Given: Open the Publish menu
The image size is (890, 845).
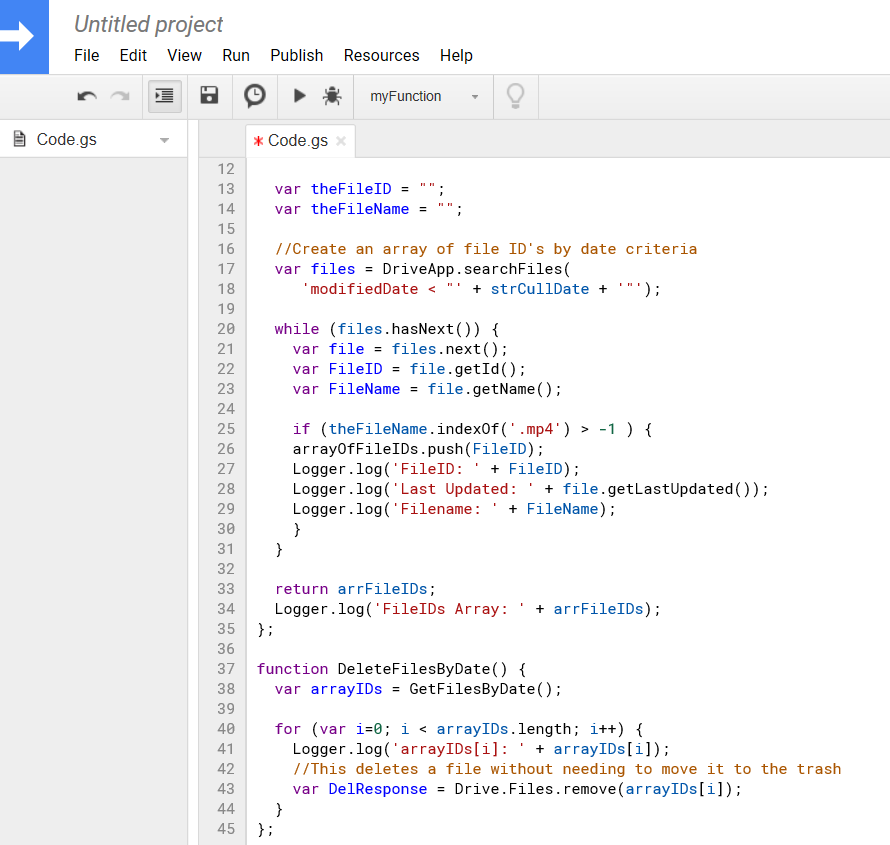Looking at the screenshot, I should click(x=297, y=55).
